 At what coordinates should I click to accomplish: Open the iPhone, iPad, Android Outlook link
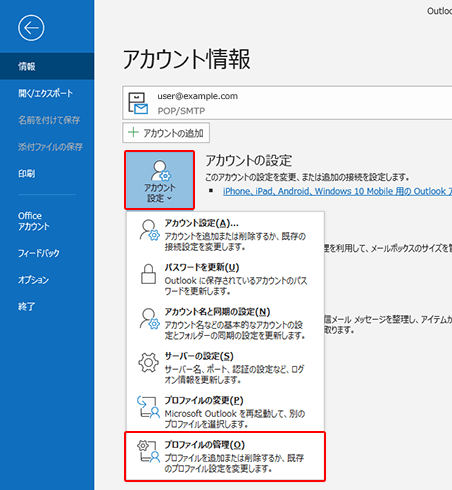point(337,191)
